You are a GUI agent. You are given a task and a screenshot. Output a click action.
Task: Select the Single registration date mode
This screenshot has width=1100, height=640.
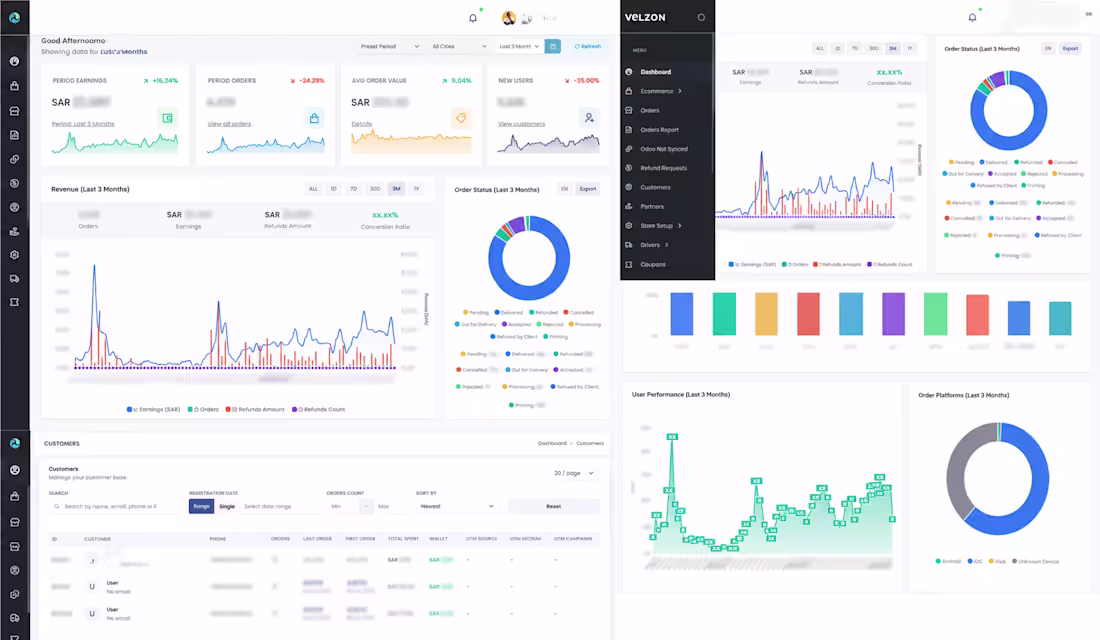click(x=227, y=506)
